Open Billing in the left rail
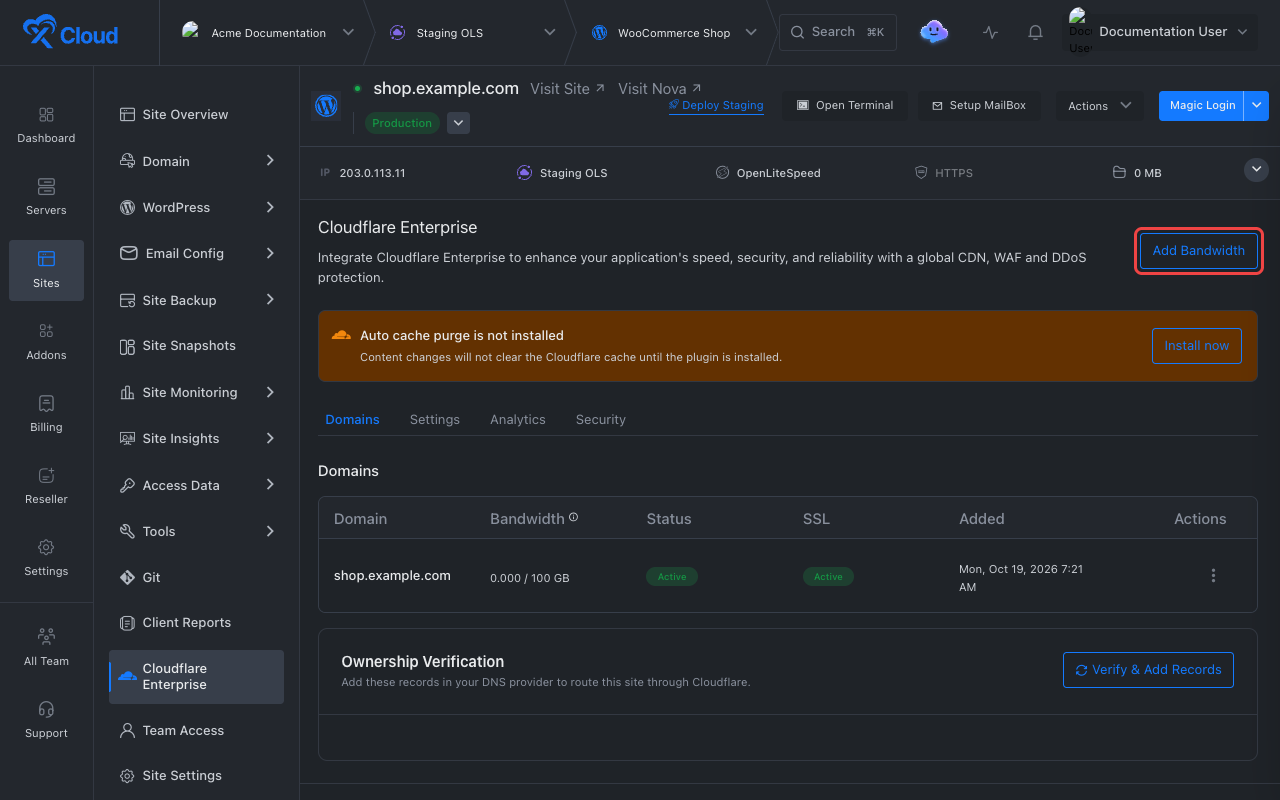Image resolution: width=1280 pixels, height=800 pixels. point(46,414)
